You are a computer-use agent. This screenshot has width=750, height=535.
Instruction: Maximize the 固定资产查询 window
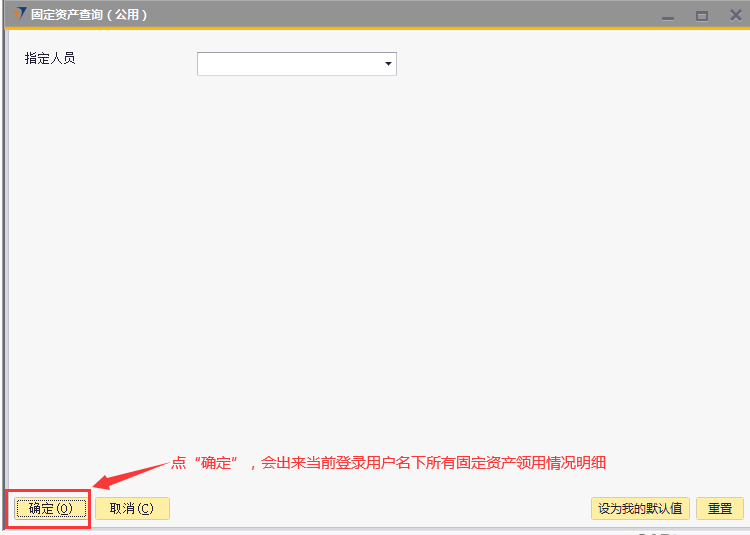(x=701, y=16)
